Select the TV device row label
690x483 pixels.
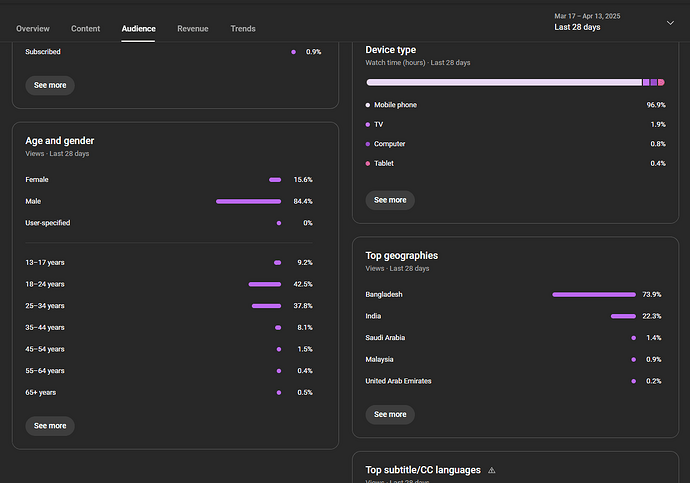pyautogui.click(x=378, y=124)
